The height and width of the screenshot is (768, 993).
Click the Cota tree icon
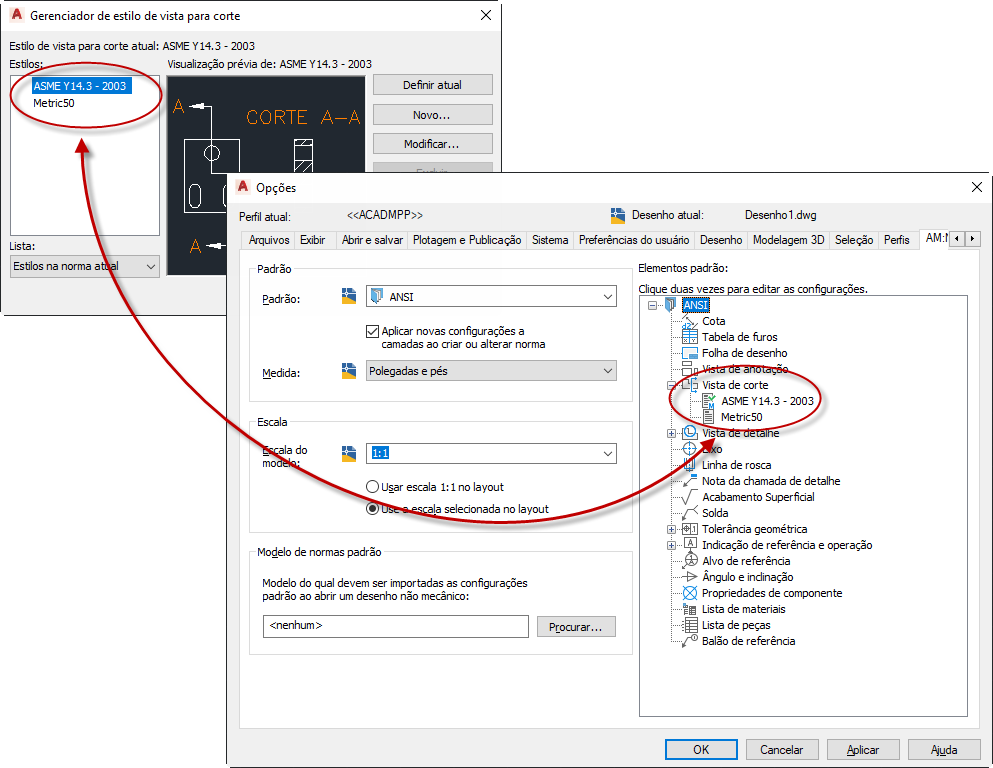pos(689,322)
